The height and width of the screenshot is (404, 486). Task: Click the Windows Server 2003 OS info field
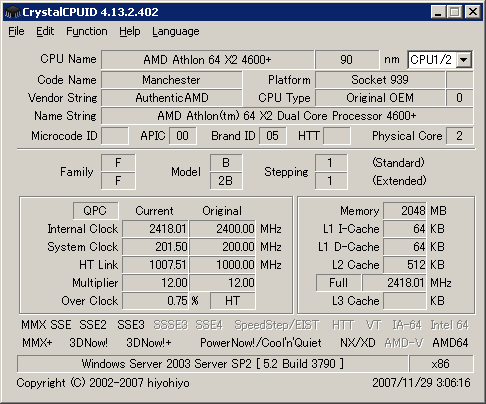212,364
